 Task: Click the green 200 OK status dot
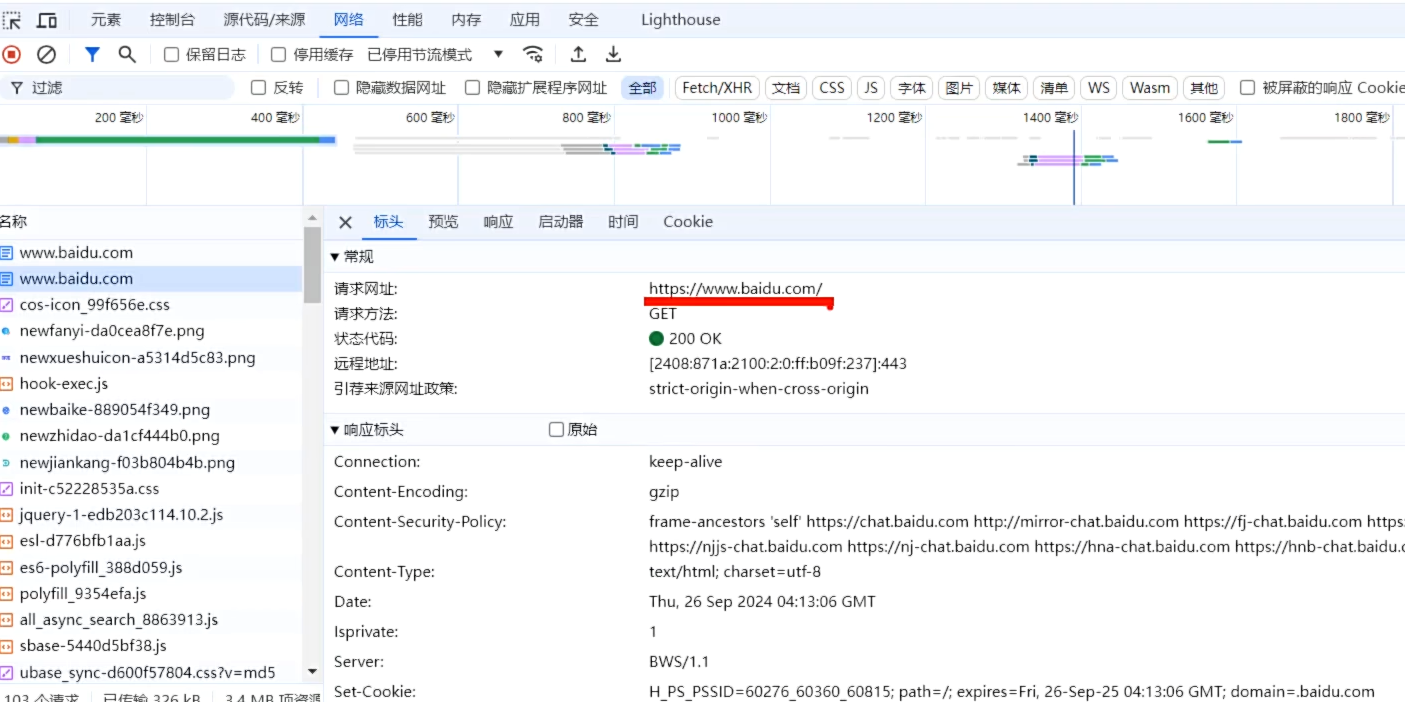656,339
